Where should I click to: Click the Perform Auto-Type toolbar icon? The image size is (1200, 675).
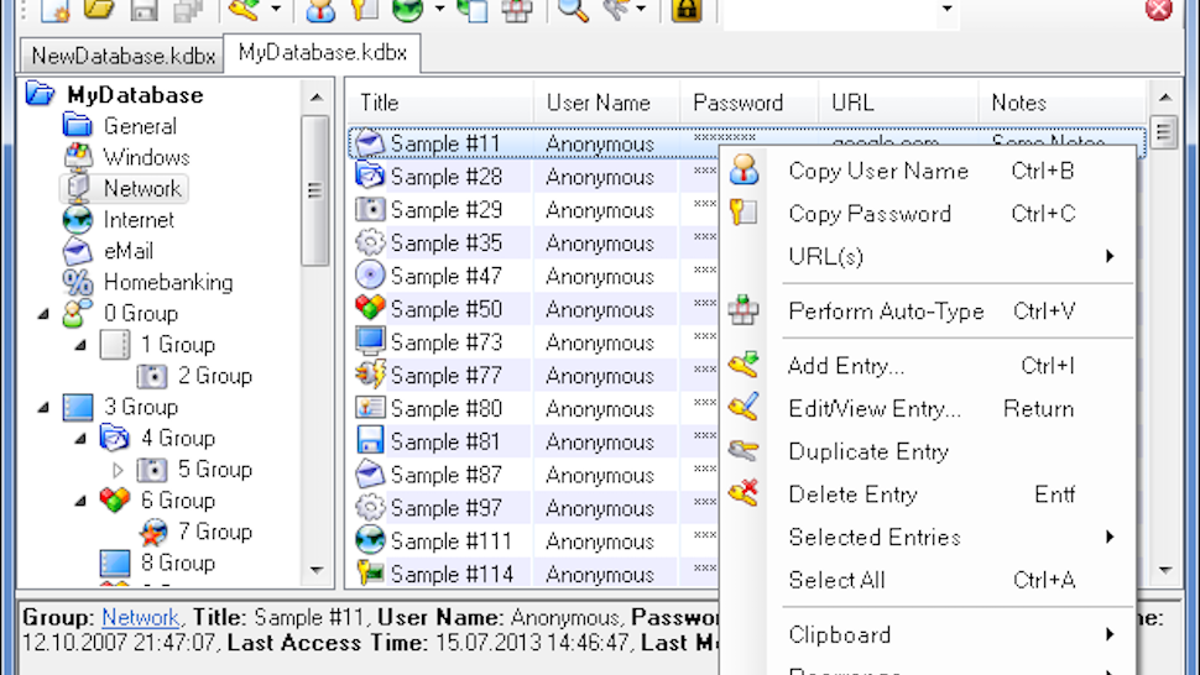[516, 10]
